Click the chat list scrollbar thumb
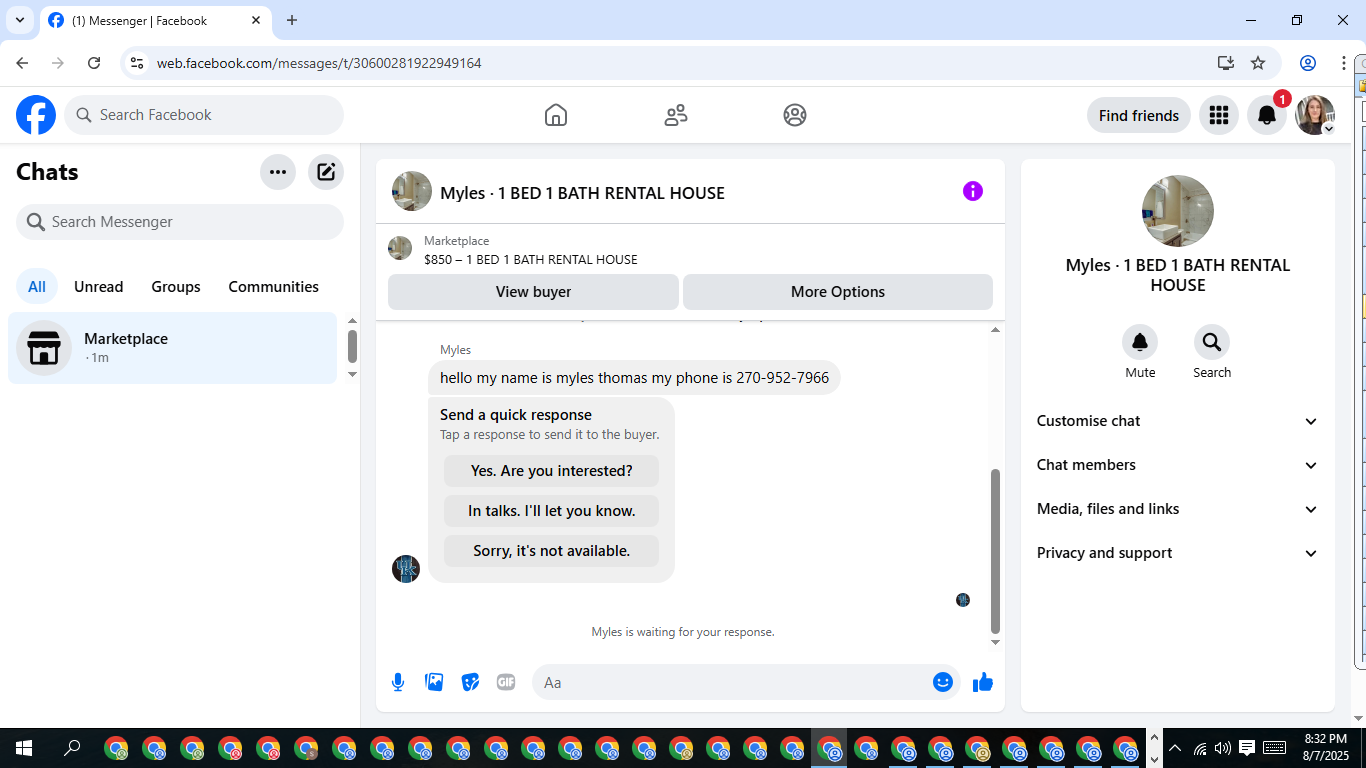Image resolution: width=1366 pixels, height=768 pixels. point(352,346)
